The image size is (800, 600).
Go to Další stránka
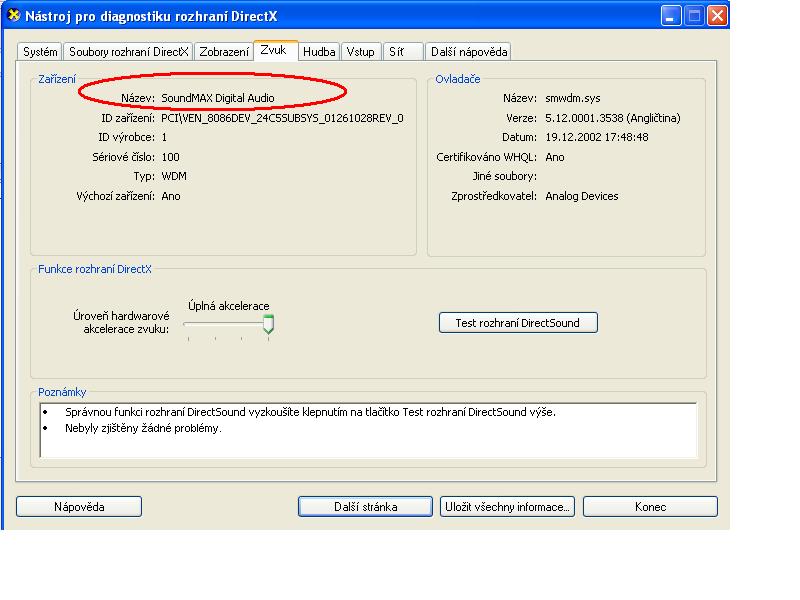pyautogui.click(x=365, y=507)
